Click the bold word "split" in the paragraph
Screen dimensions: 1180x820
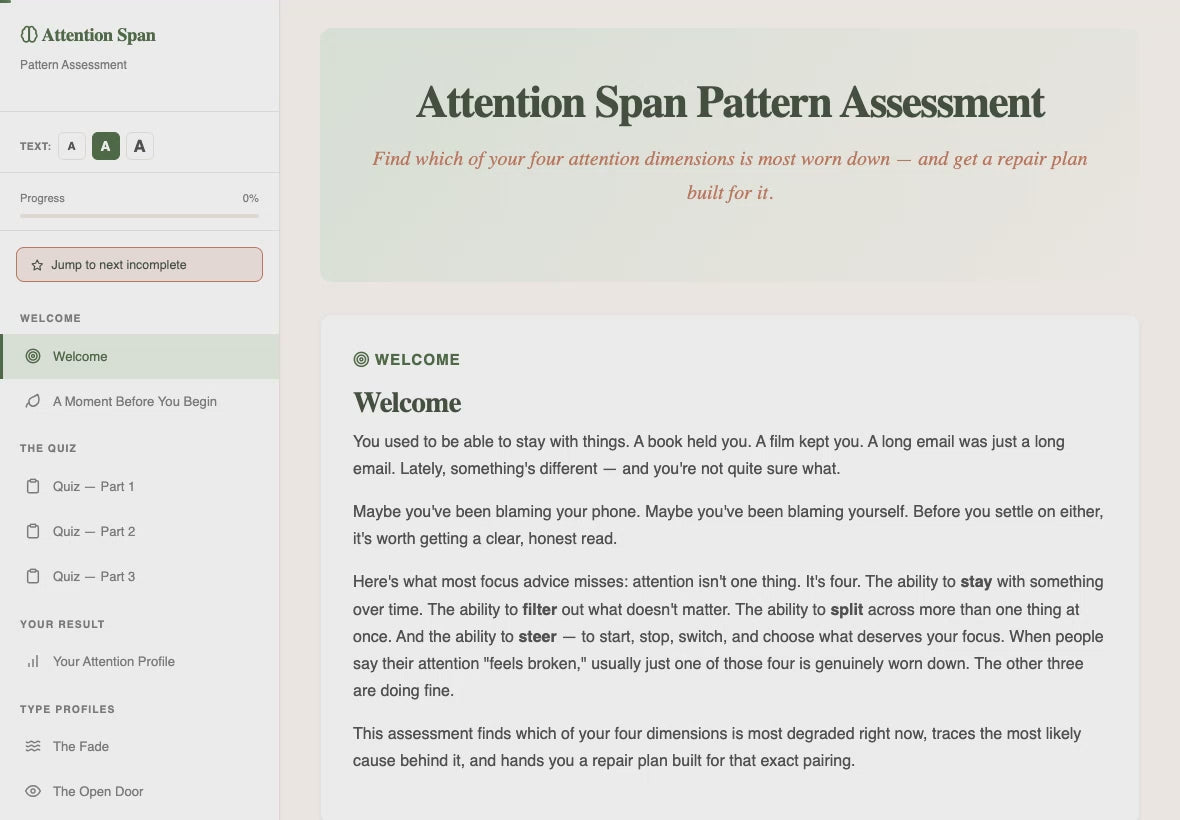(x=847, y=609)
